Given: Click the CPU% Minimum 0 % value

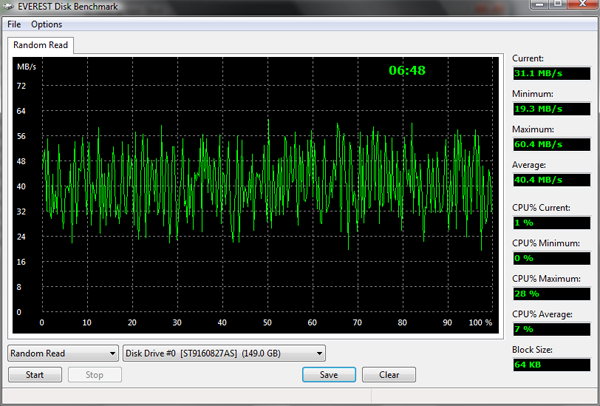Looking at the screenshot, I should [x=551, y=258].
